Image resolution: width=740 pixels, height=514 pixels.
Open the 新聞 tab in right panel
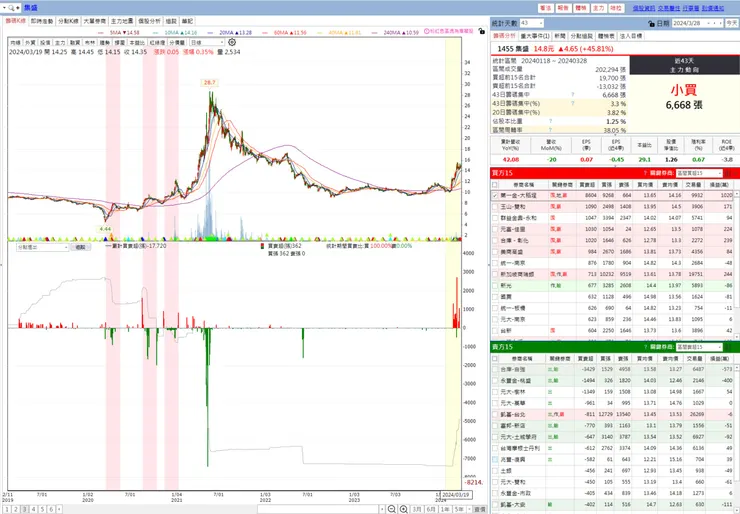[560, 36]
